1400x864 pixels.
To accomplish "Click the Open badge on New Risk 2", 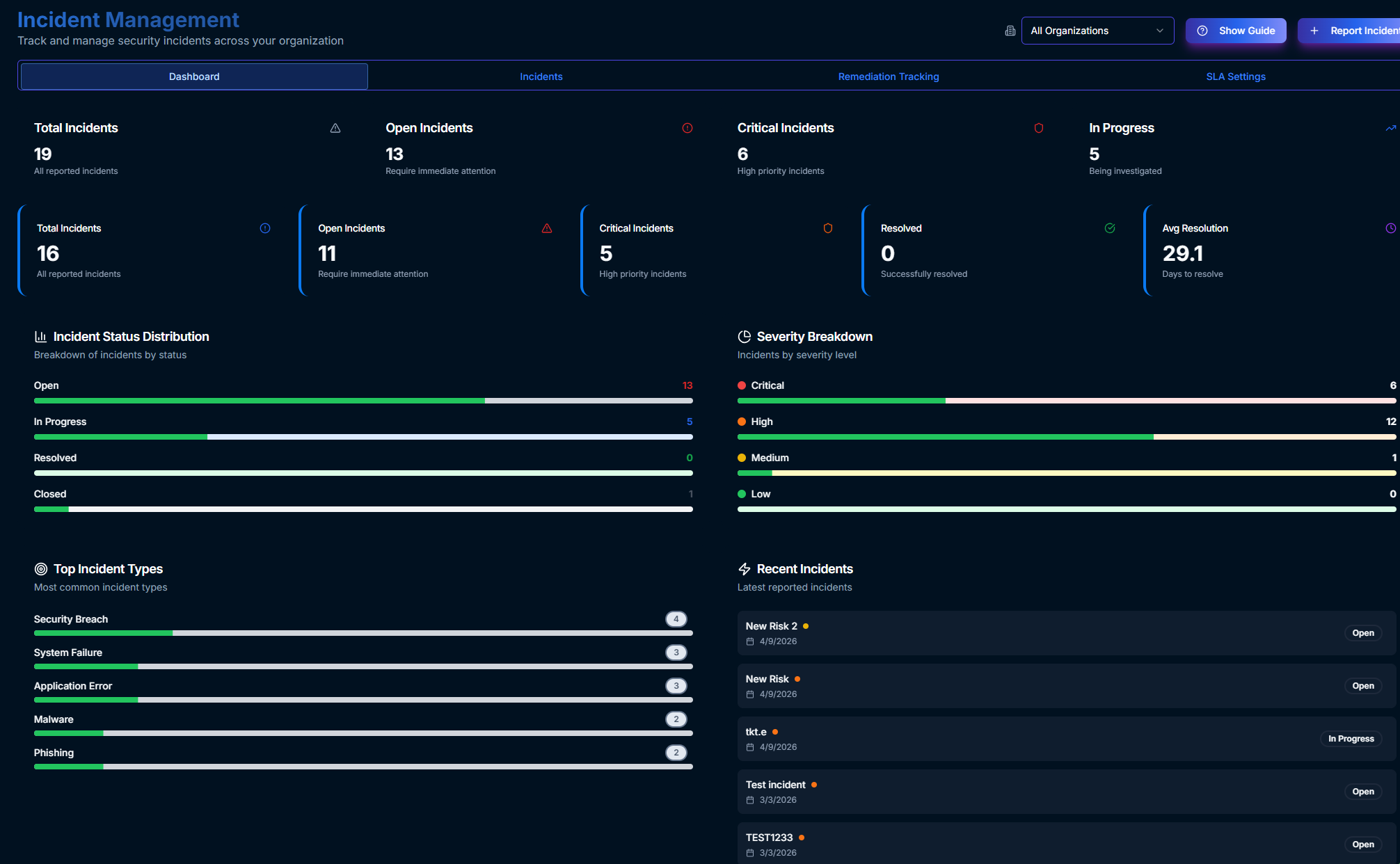I will 1363,633.
